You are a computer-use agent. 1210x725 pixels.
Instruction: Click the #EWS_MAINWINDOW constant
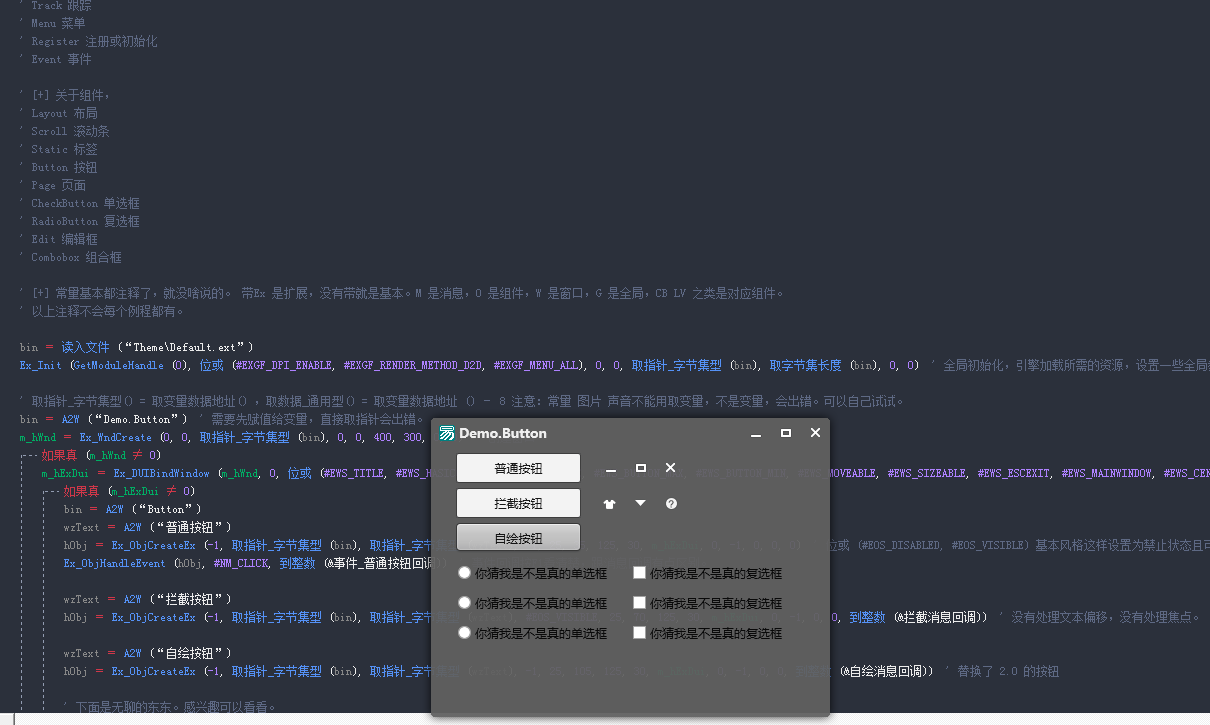pos(1107,473)
